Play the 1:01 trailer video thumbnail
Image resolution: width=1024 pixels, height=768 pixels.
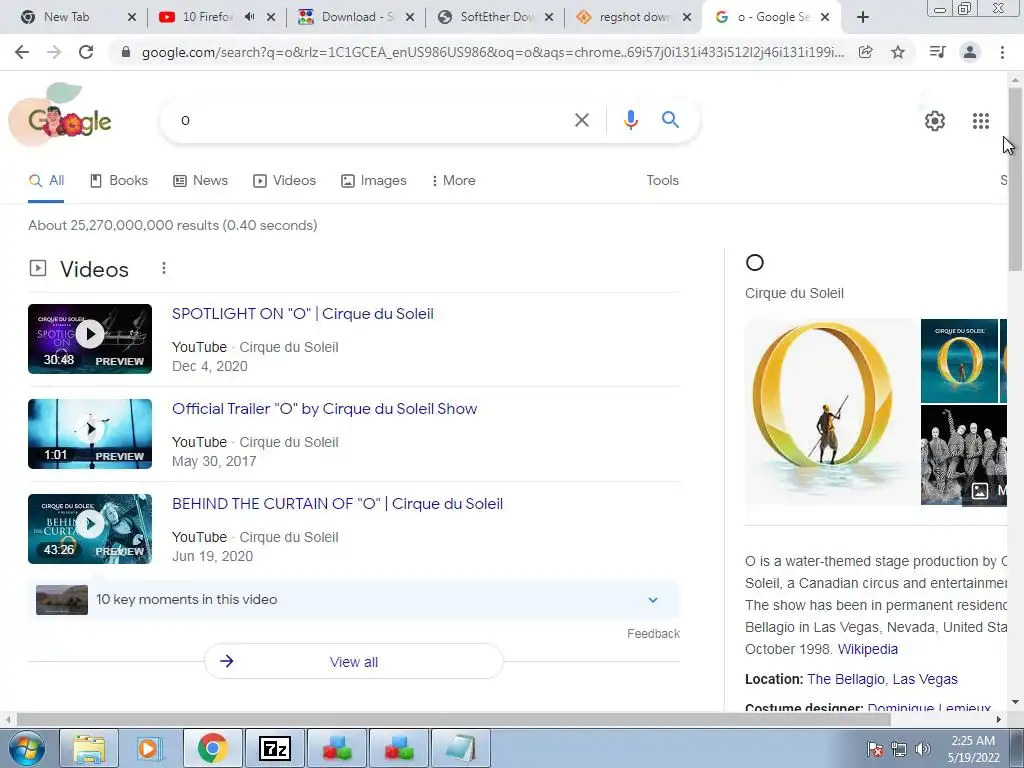coord(90,434)
